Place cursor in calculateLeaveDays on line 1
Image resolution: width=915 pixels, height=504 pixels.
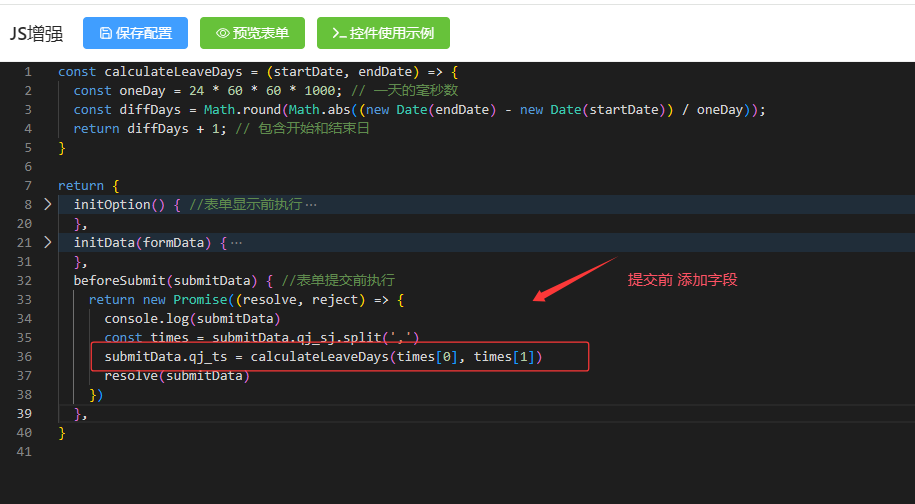[x=173, y=72]
